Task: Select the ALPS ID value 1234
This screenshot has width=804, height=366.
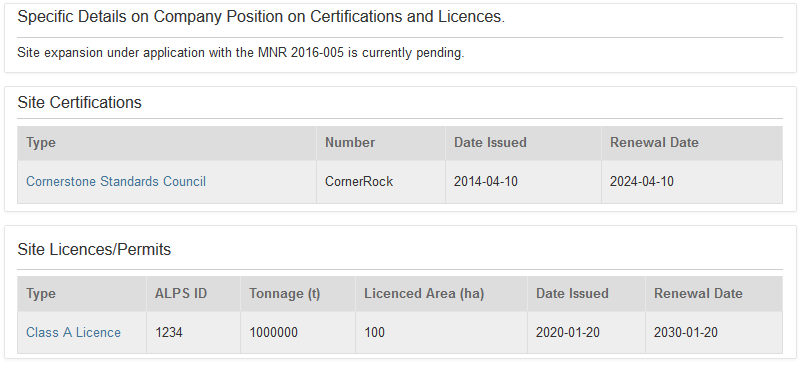Action: 193,333
